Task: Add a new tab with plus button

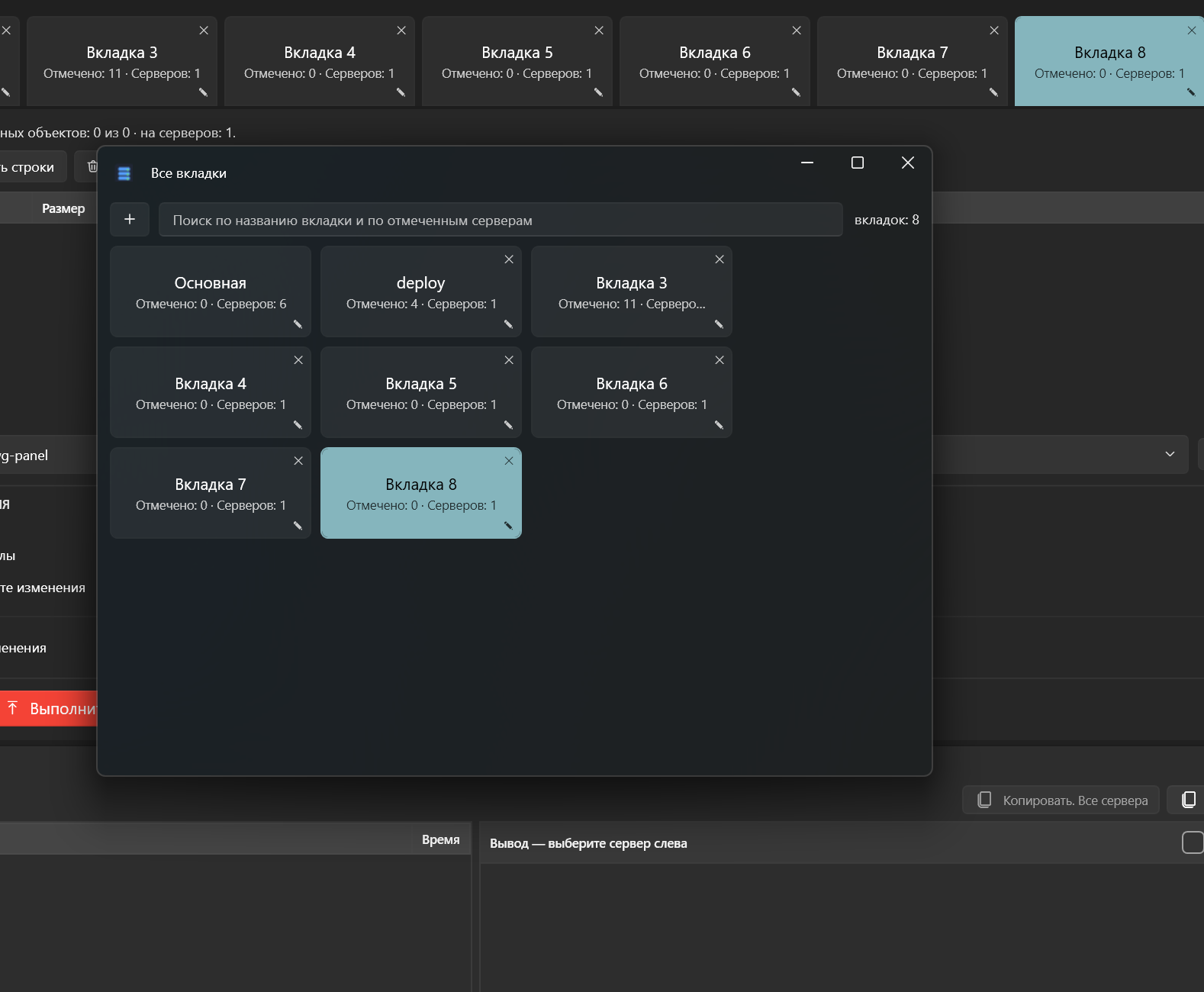Action: point(130,220)
